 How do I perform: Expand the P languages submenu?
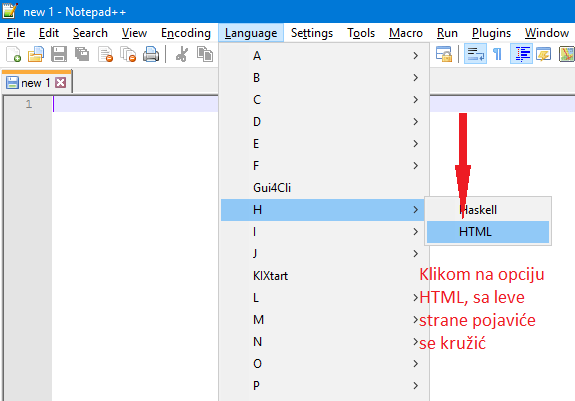[325, 386]
